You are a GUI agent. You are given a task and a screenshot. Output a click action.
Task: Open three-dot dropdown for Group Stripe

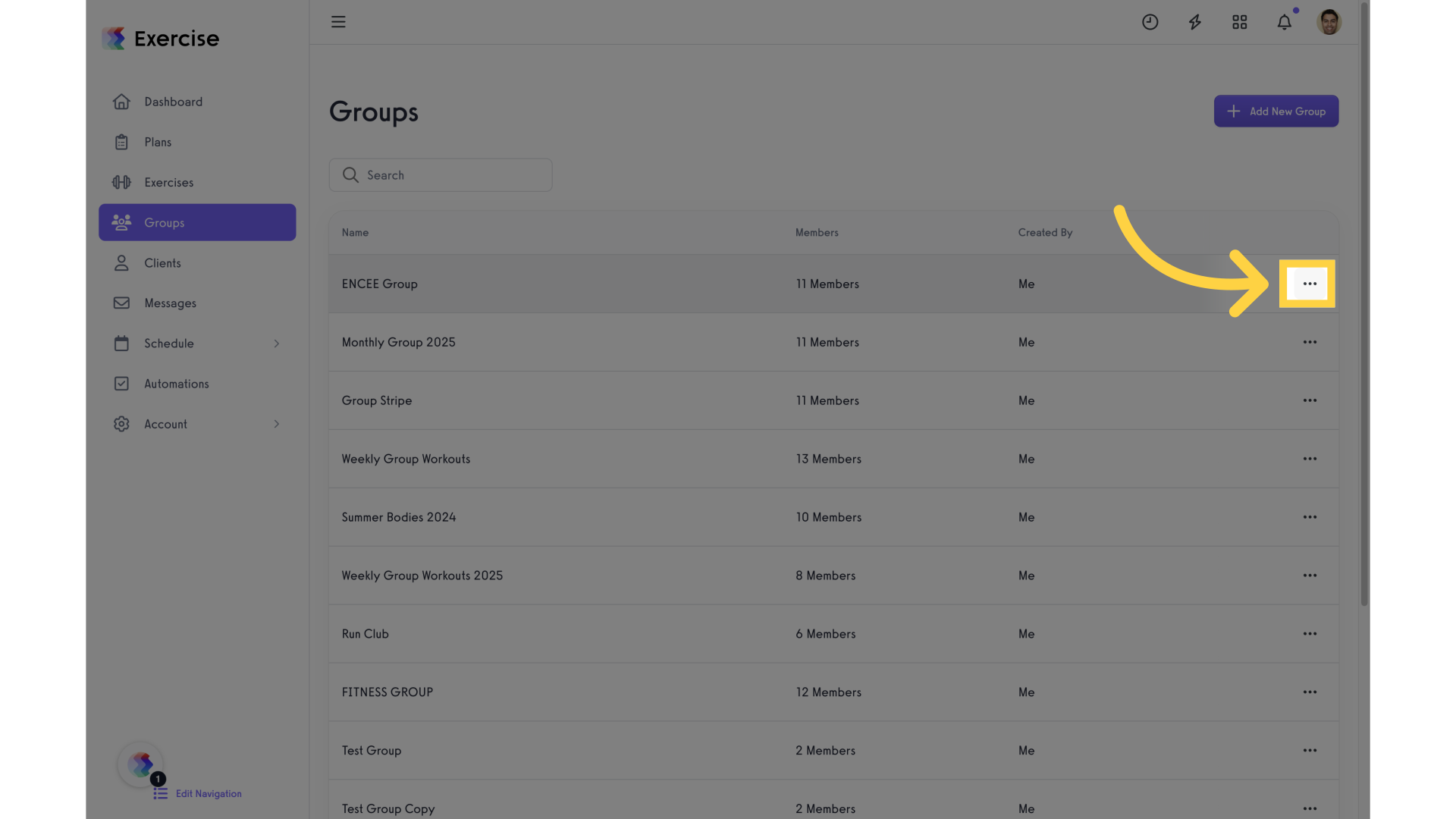click(x=1310, y=400)
